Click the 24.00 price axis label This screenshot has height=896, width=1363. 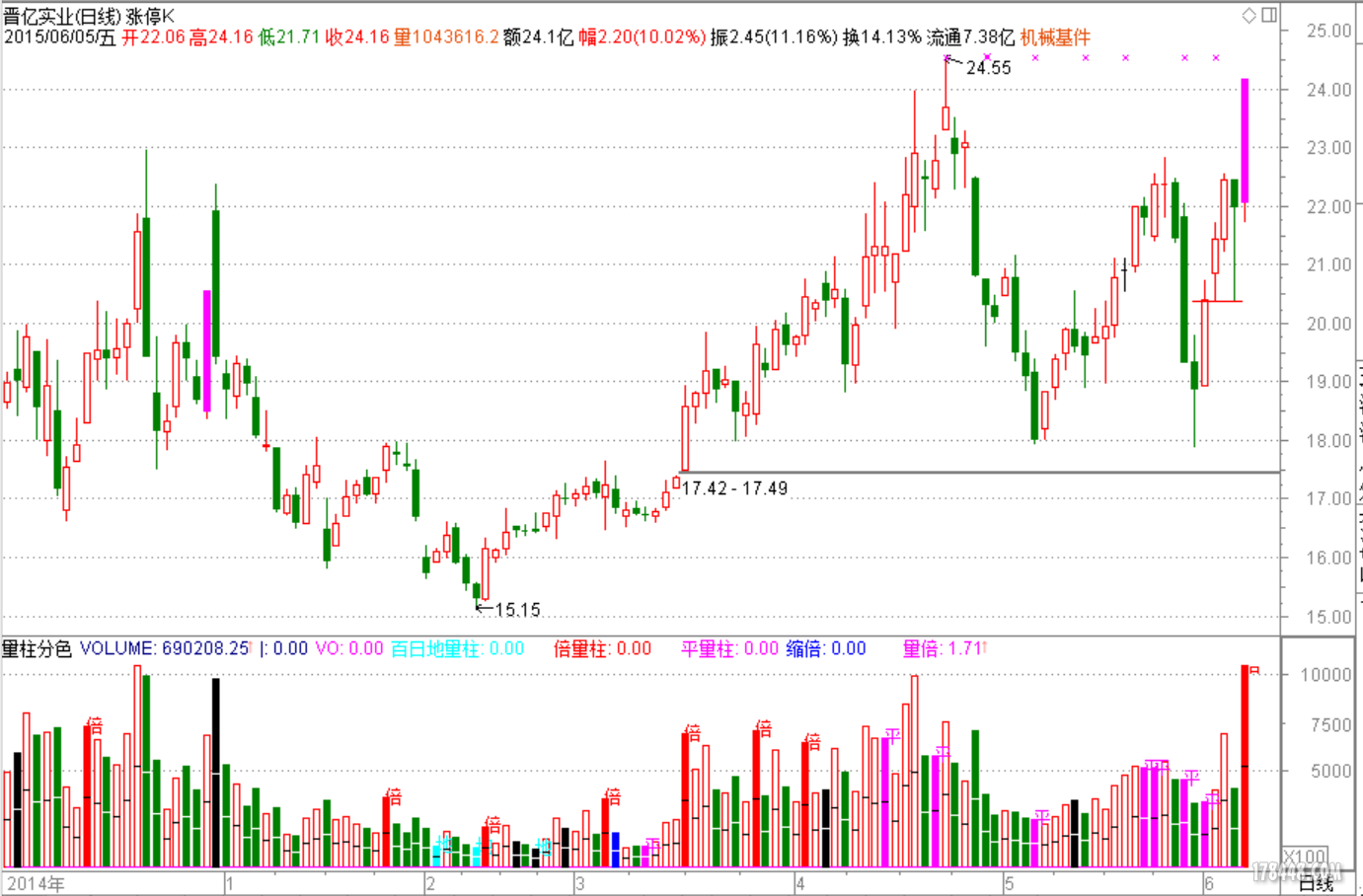[1328, 90]
